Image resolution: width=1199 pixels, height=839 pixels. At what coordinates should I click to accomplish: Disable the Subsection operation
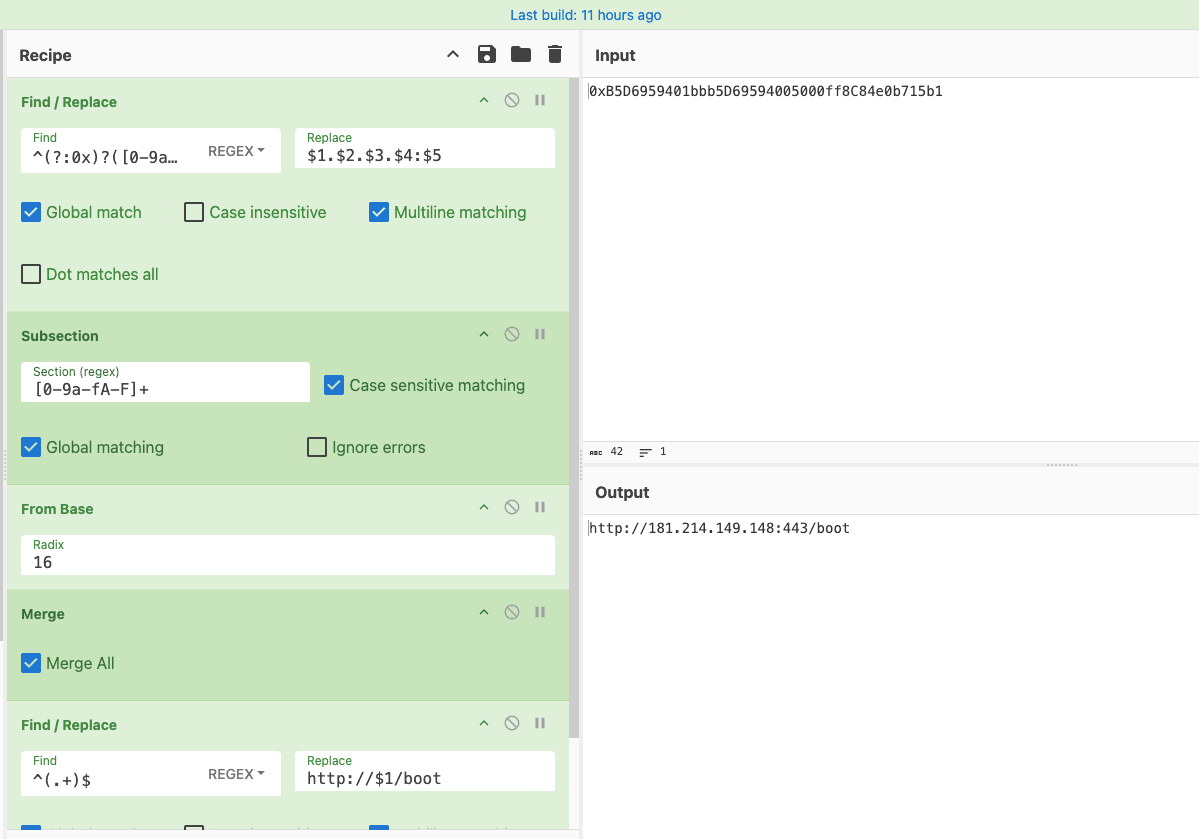pos(512,334)
